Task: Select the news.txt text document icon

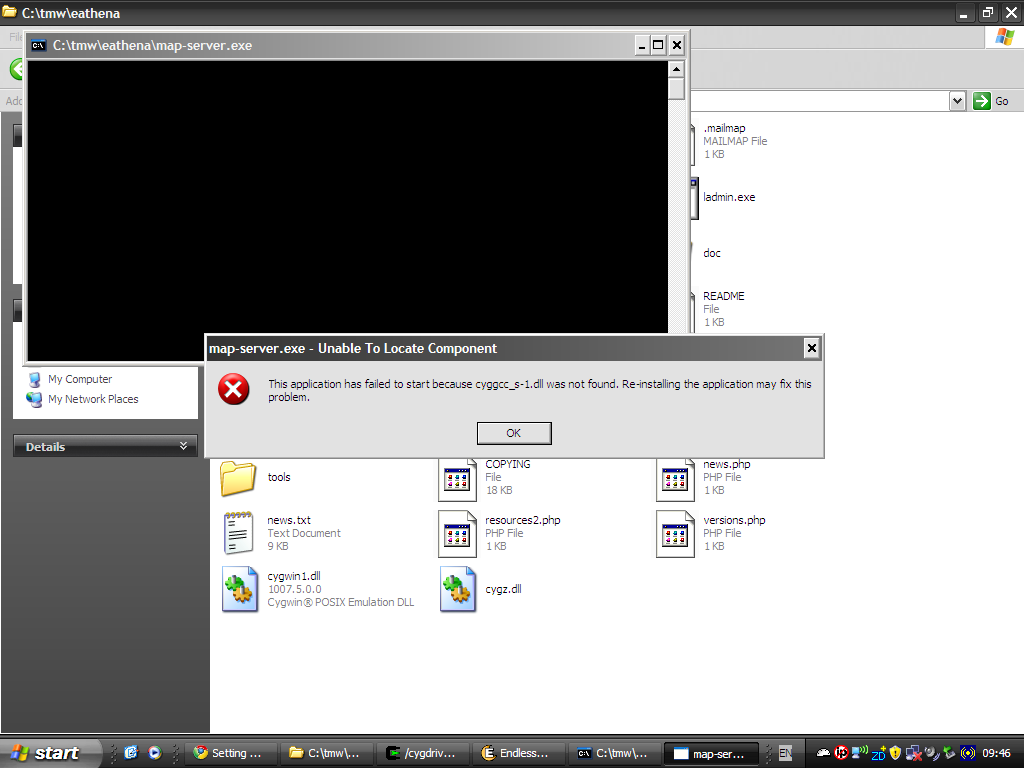Action: click(238, 533)
